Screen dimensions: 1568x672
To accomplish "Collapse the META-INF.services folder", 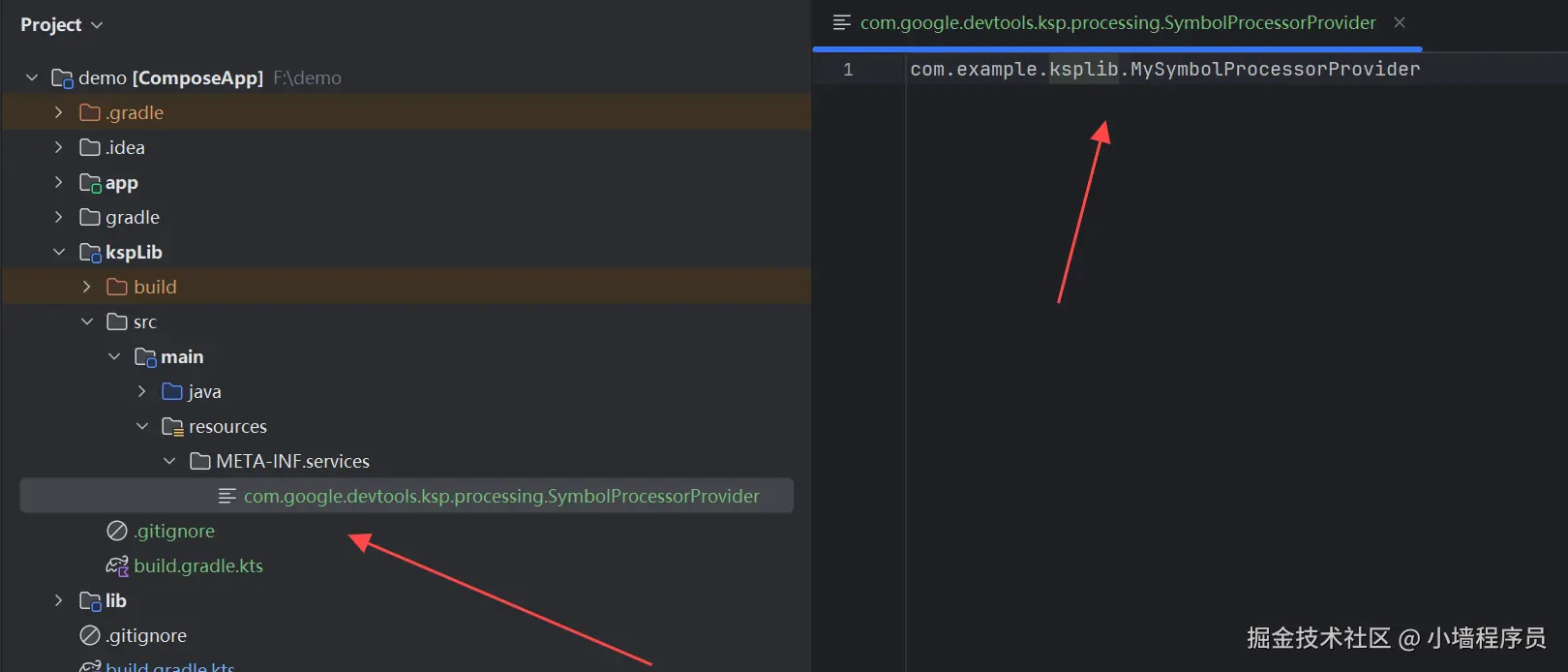I will [169, 462].
